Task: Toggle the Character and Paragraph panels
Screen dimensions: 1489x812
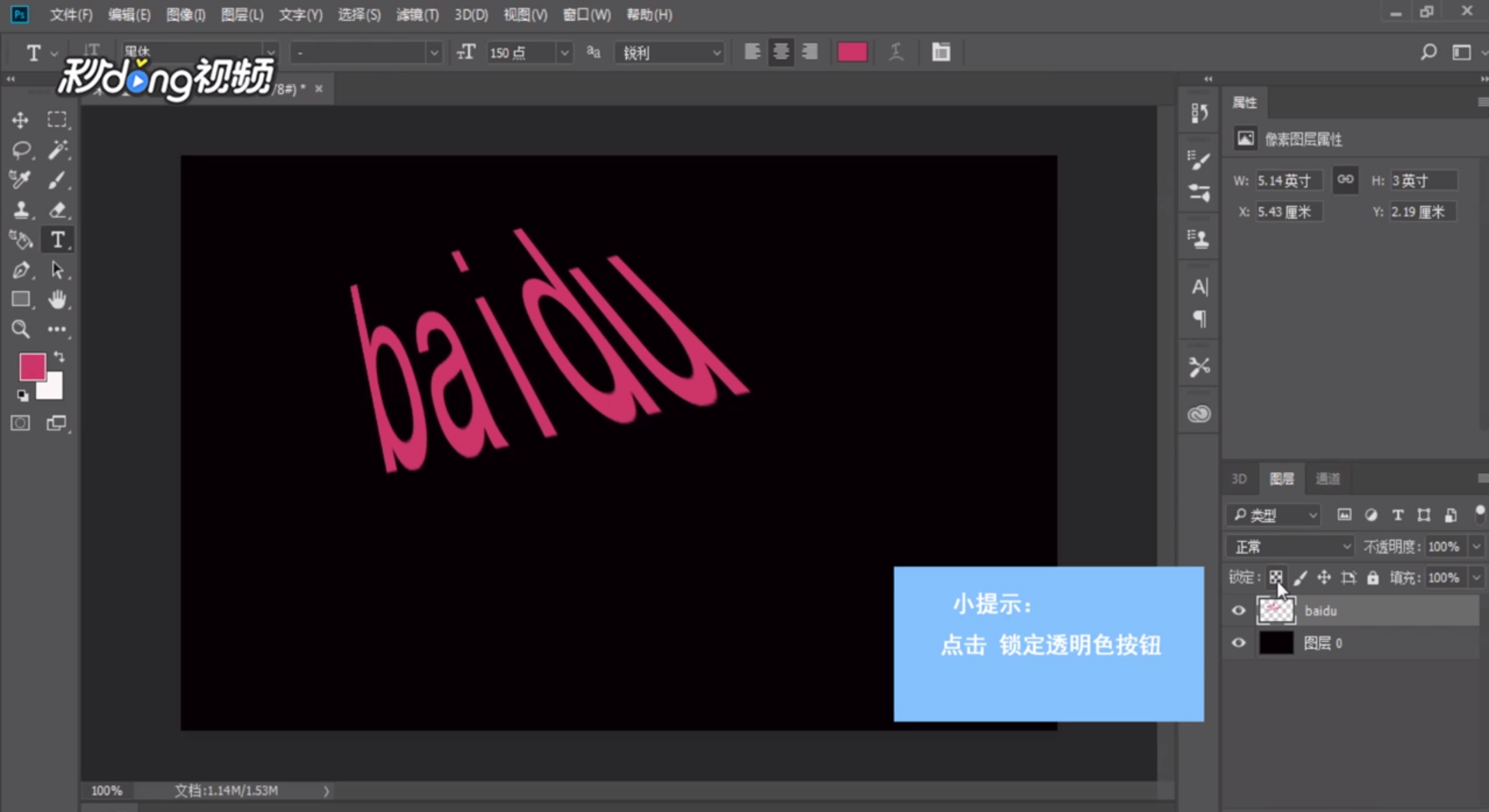Action: [x=941, y=52]
